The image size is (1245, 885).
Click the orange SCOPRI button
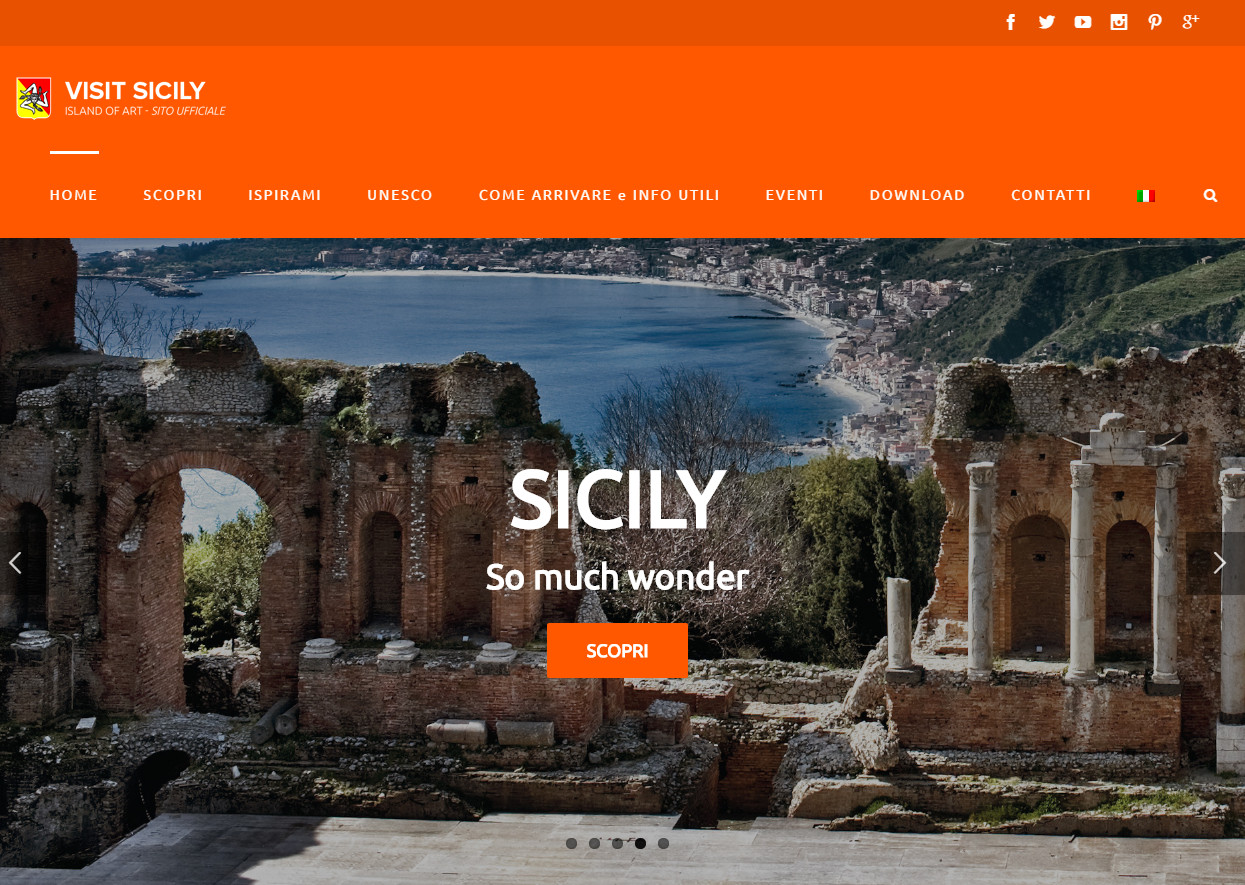[x=617, y=651]
